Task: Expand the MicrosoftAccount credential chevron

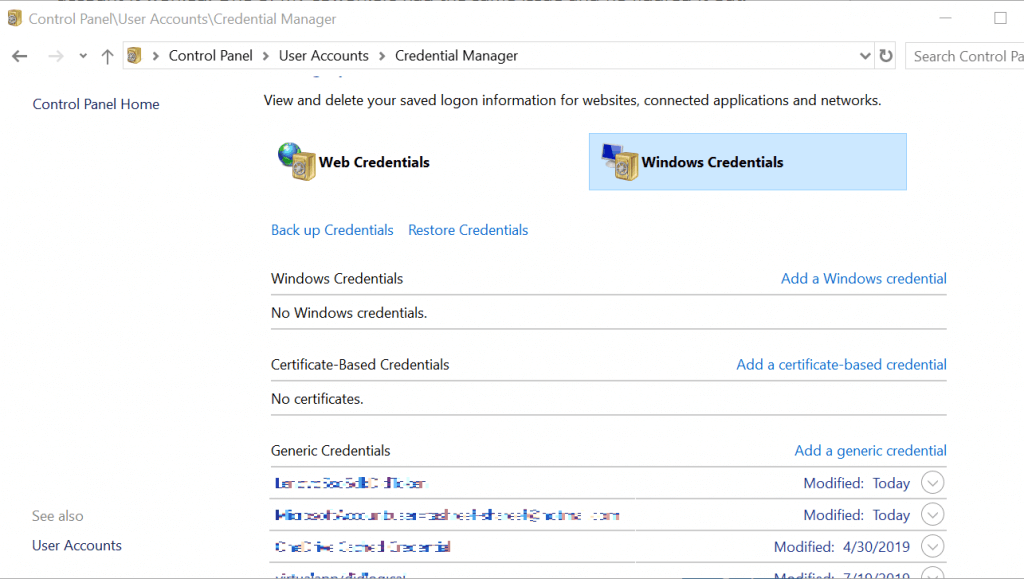Action: click(933, 515)
